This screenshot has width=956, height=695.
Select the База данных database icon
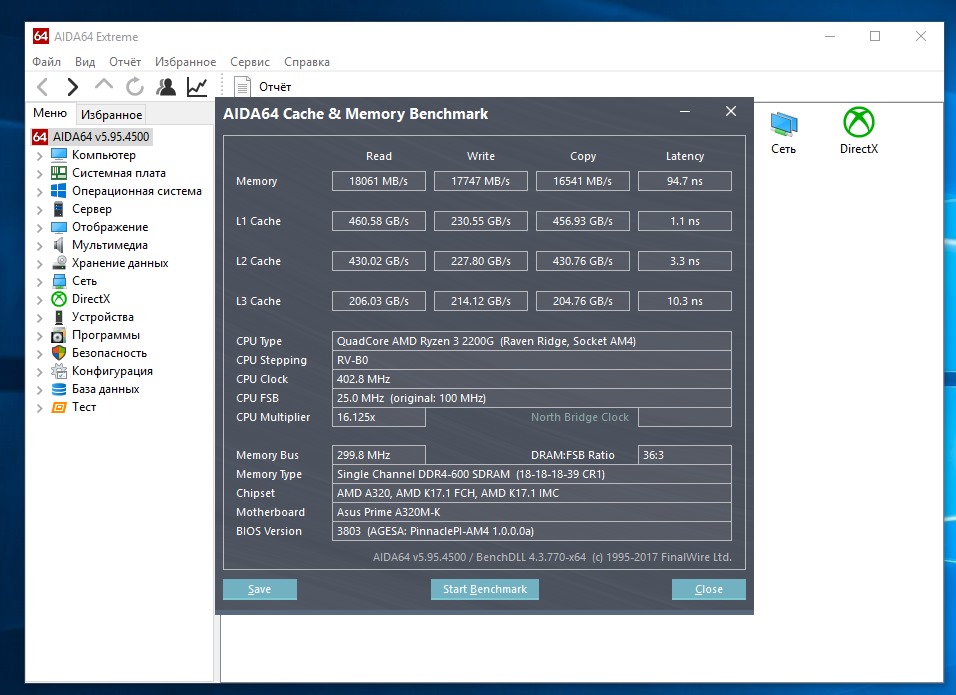coord(59,388)
